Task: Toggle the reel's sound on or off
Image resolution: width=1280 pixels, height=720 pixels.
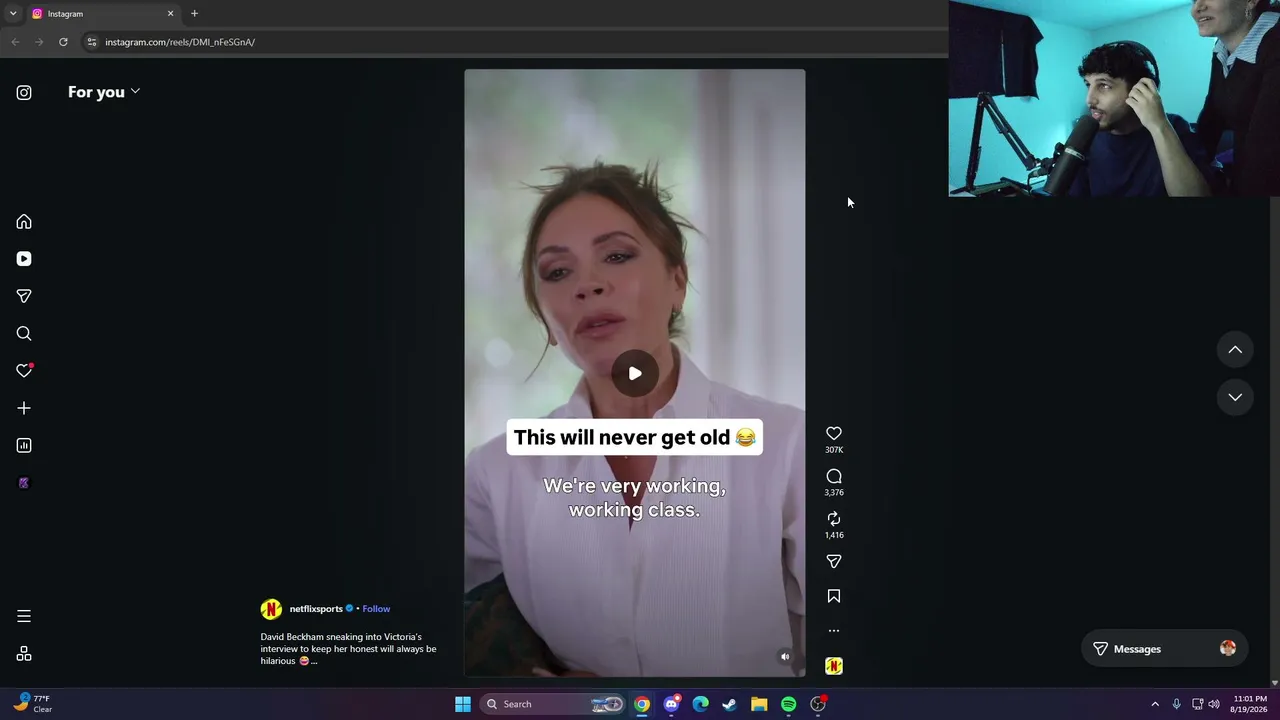Action: click(x=785, y=657)
